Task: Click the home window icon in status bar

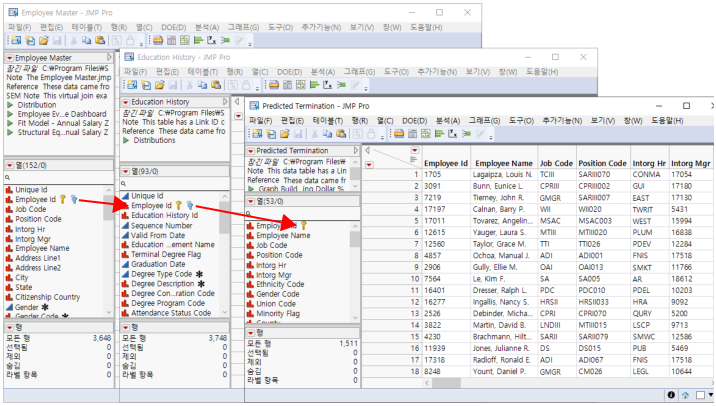Action: (685, 395)
